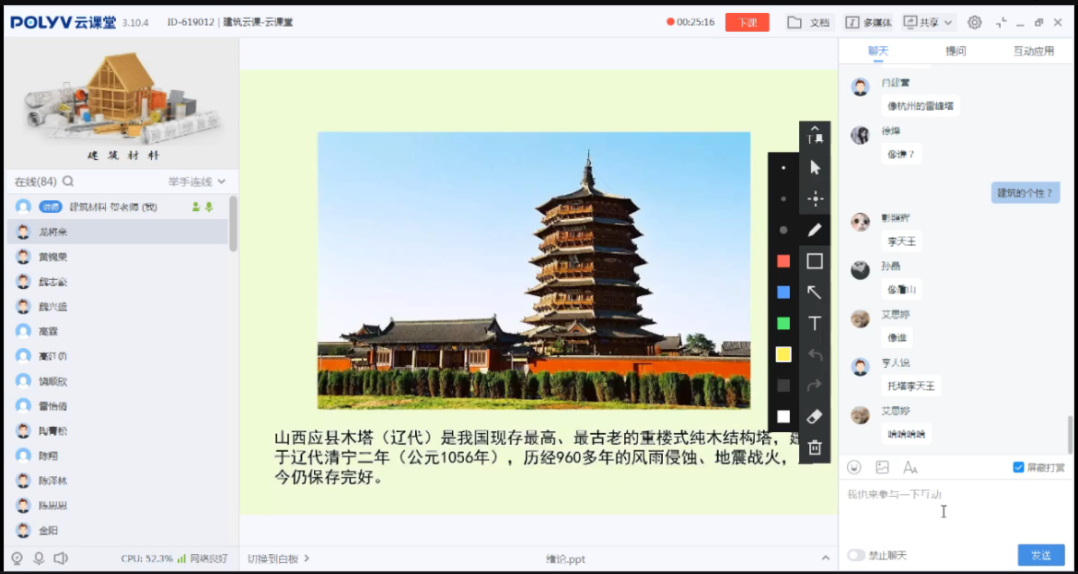
Task: Select the arrow drawing tool
Action: (x=815, y=292)
